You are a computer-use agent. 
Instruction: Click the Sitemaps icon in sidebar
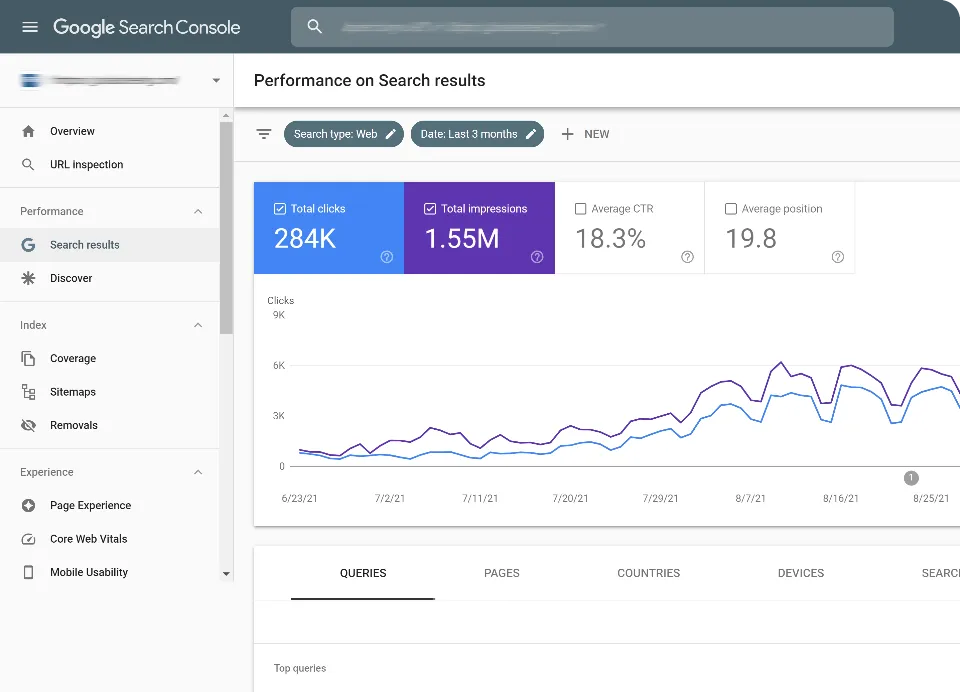(28, 392)
